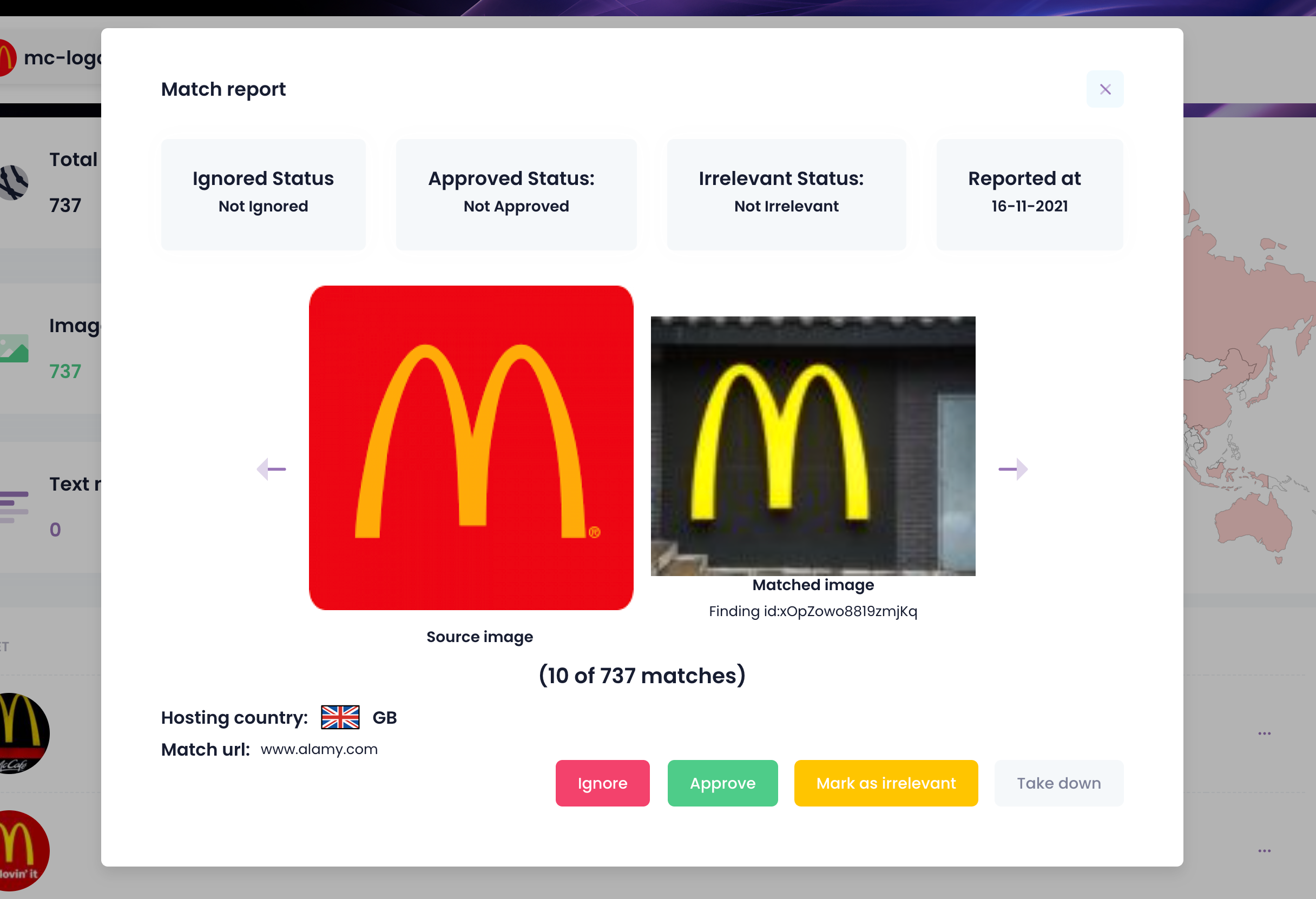
Task: Click the red McDonald's source image
Action: click(471, 448)
